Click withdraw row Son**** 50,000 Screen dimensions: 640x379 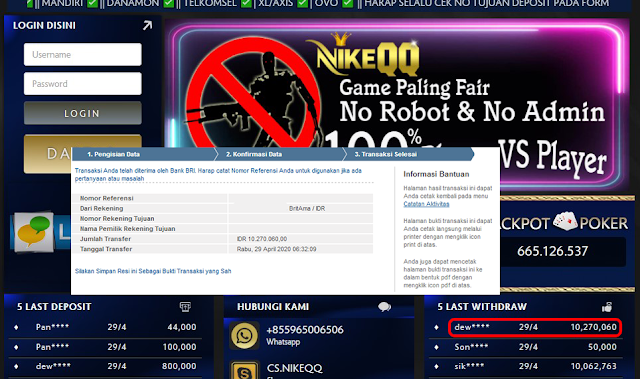[525, 347]
